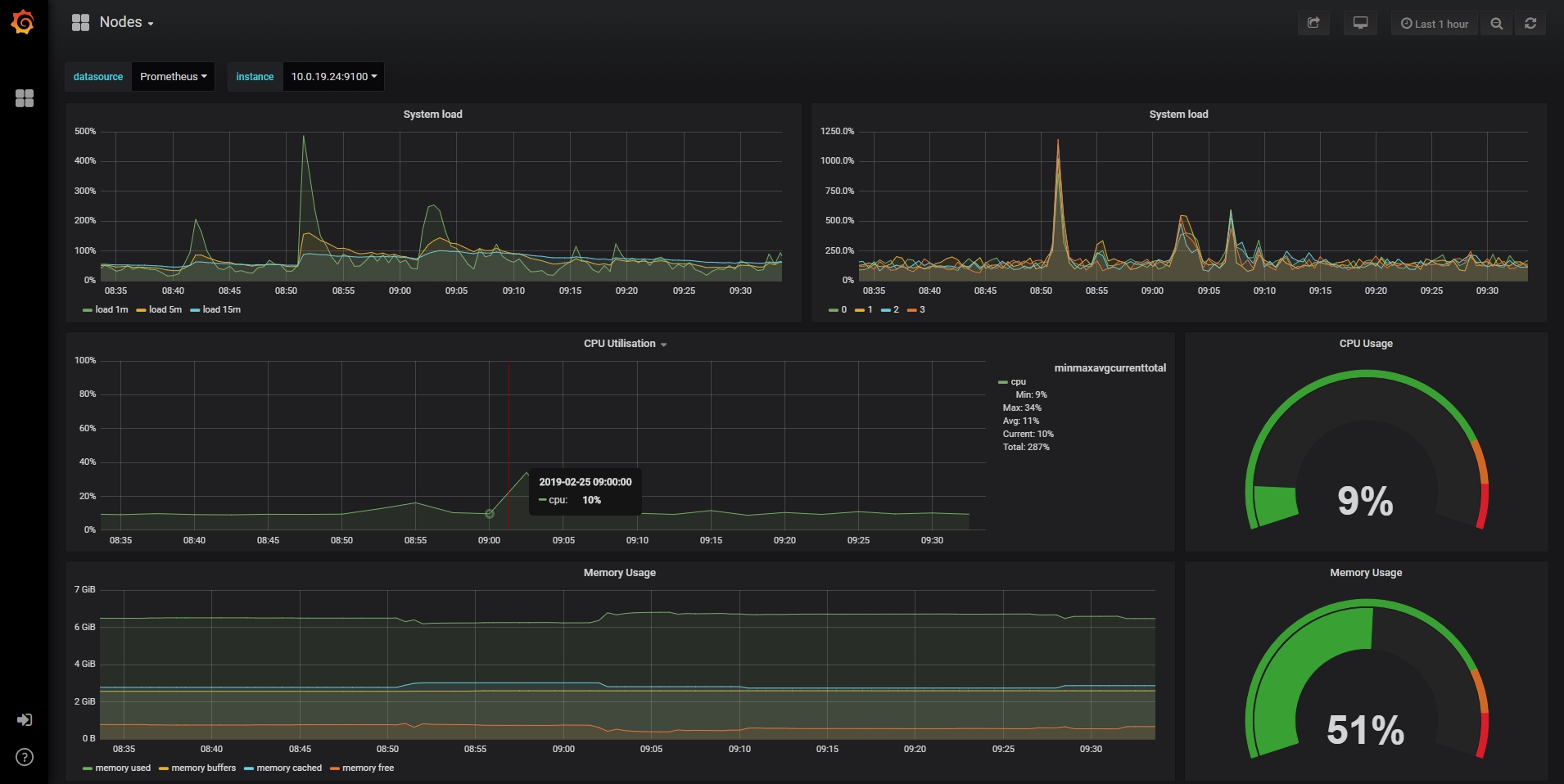Image resolution: width=1564 pixels, height=784 pixels.
Task: Click the Min: 9% legend value
Action: point(1031,394)
